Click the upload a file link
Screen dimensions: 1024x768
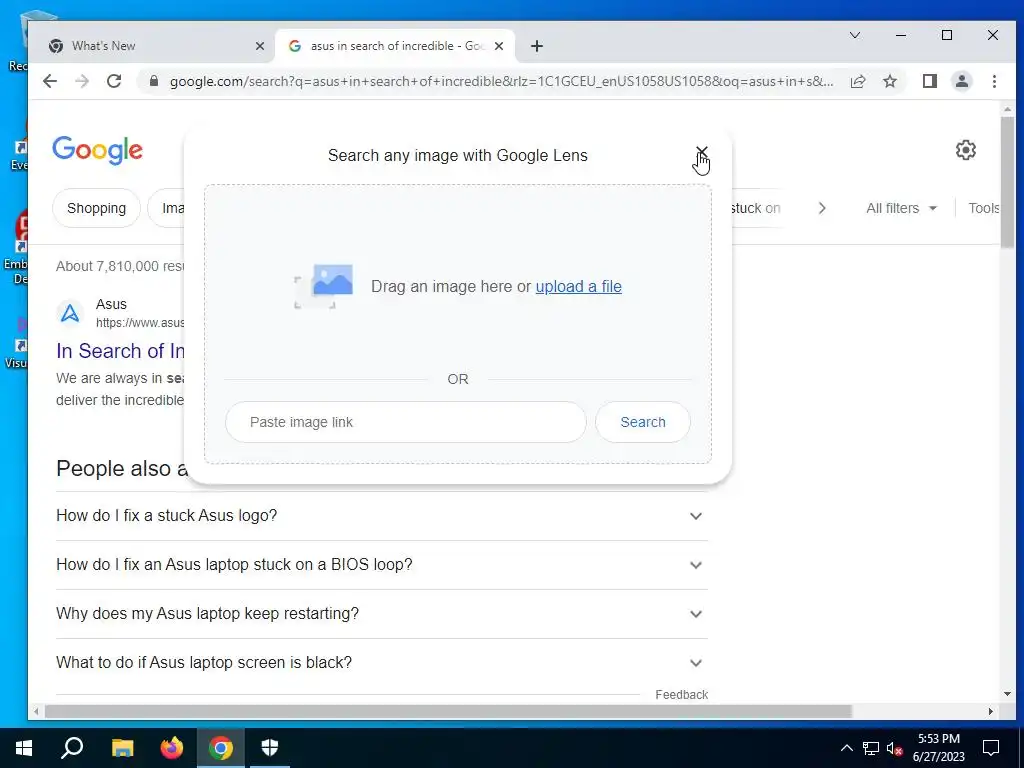tap(579, 287)
